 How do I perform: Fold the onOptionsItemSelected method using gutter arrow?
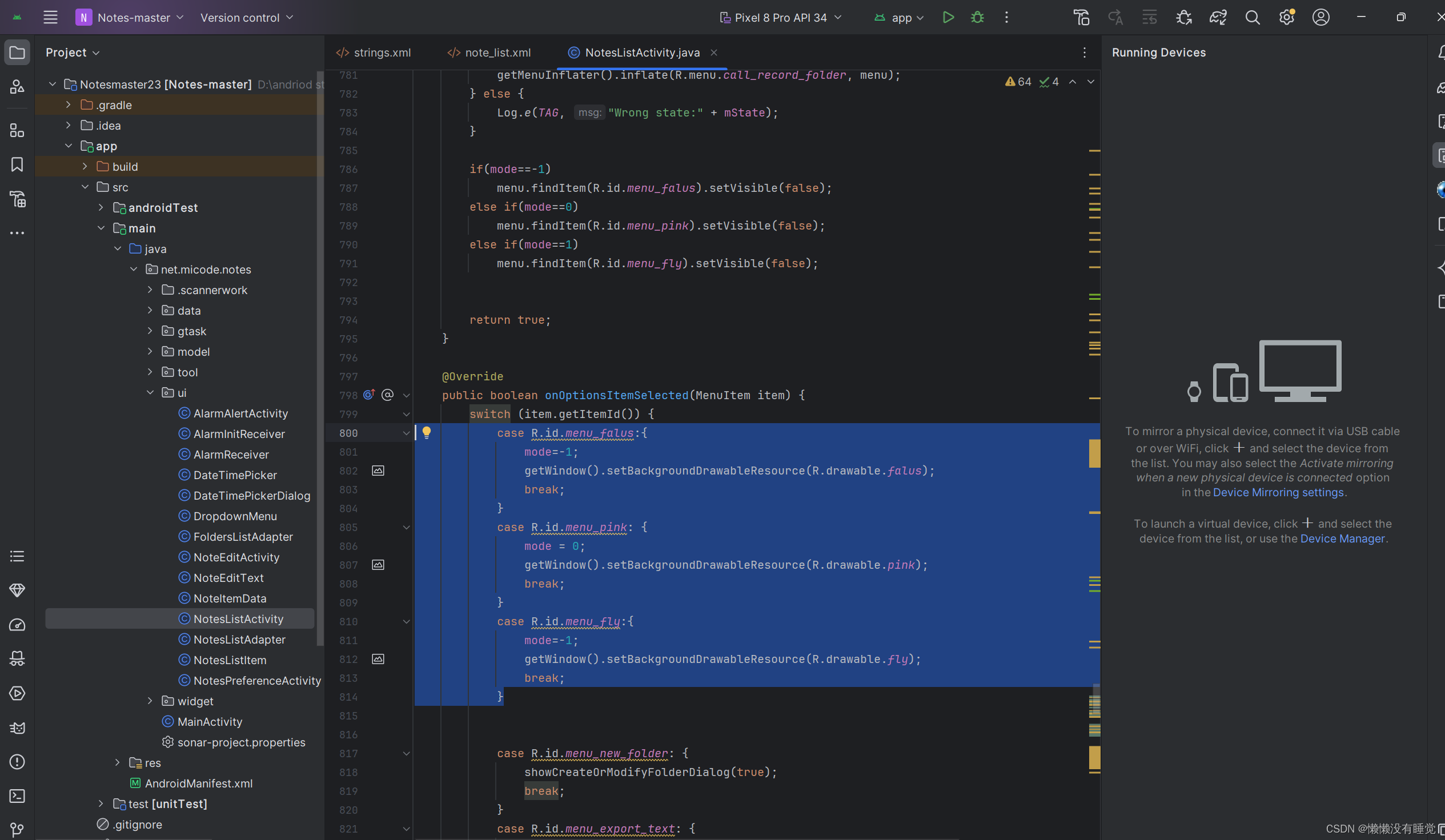tap(406, 395)
